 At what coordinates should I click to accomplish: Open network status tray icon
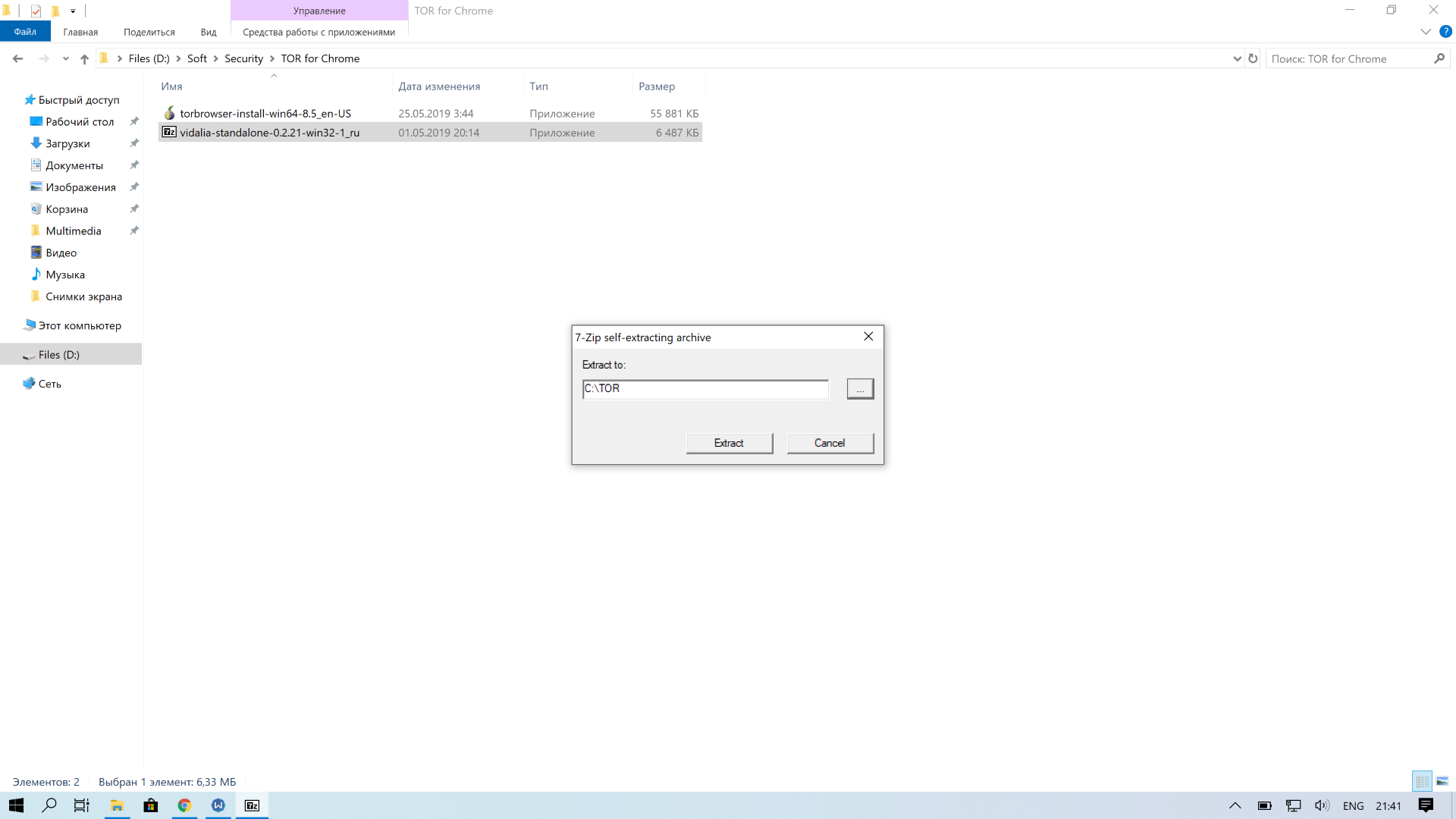point(1294,805)
